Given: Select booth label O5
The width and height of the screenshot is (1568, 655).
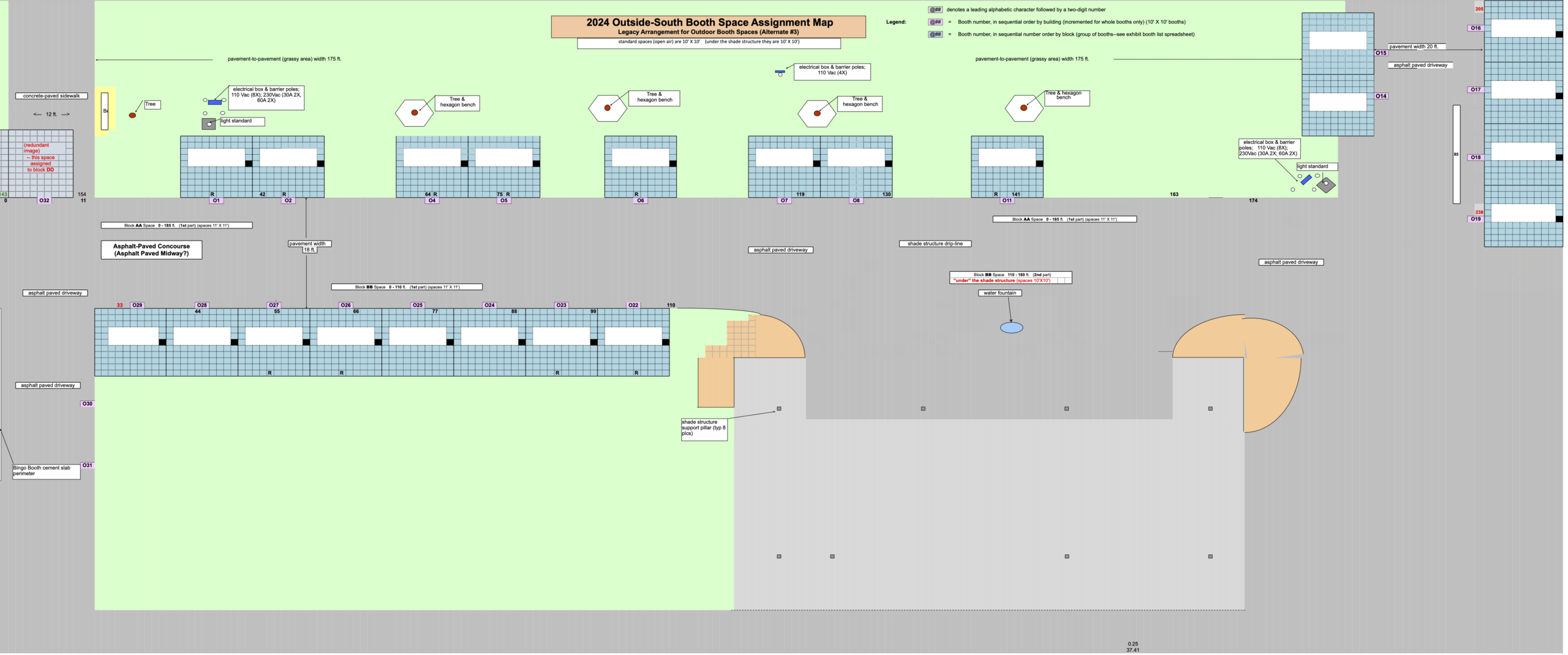Looking at the screenshot, I should 503,201.
